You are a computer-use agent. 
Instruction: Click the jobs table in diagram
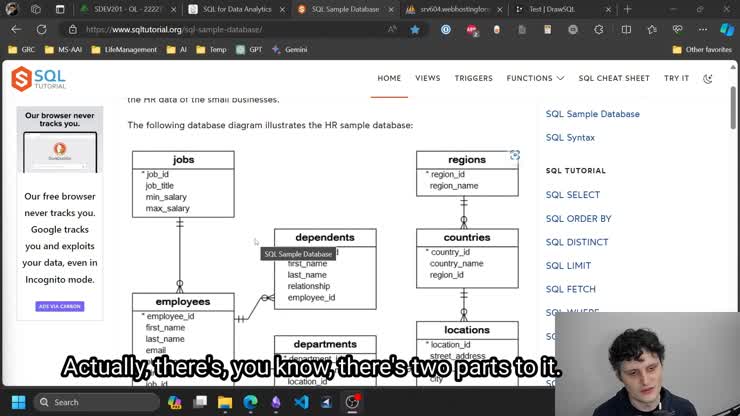[x=183, y=184]
